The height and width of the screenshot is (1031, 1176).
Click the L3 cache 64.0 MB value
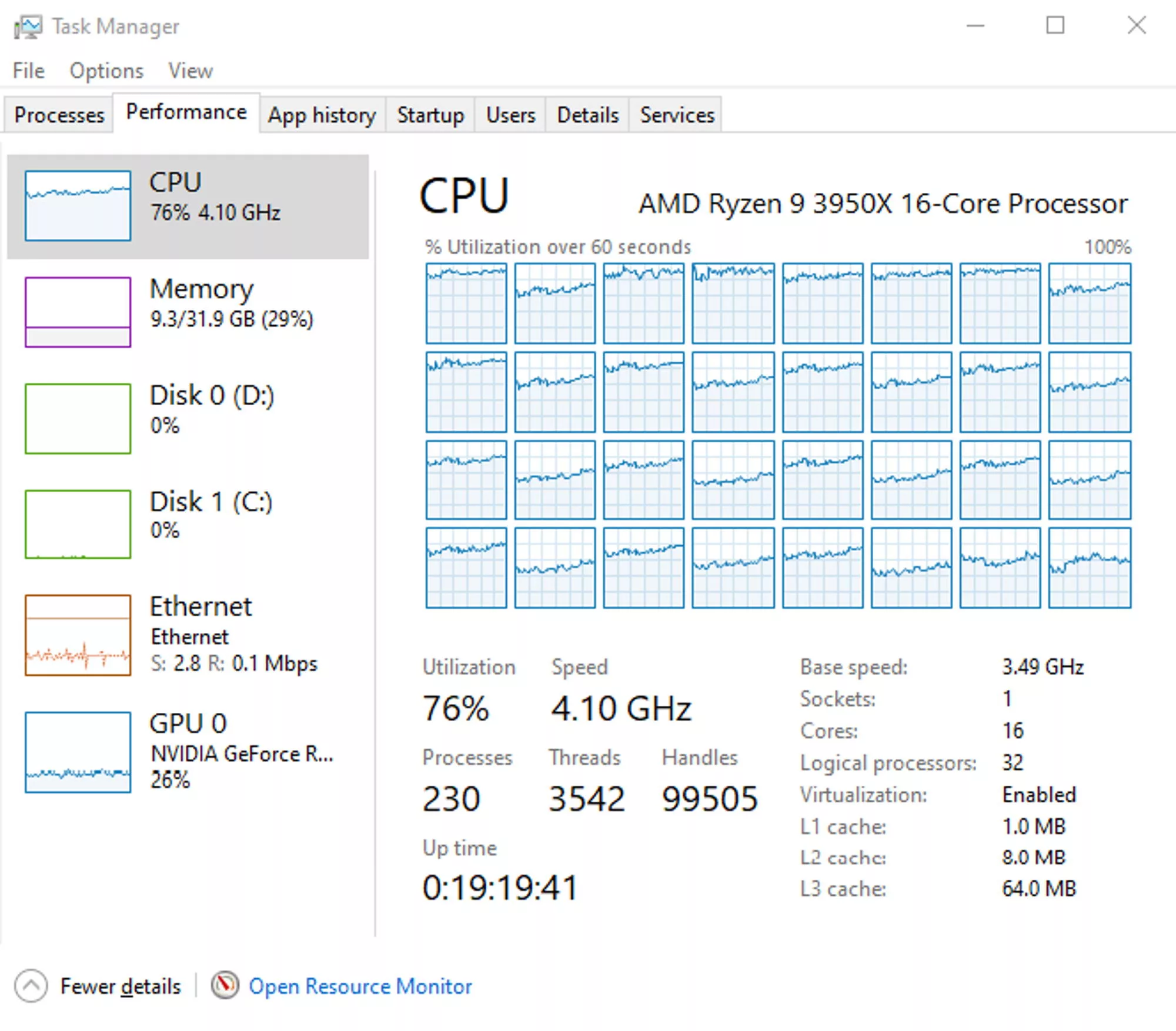pos(1039,889)
